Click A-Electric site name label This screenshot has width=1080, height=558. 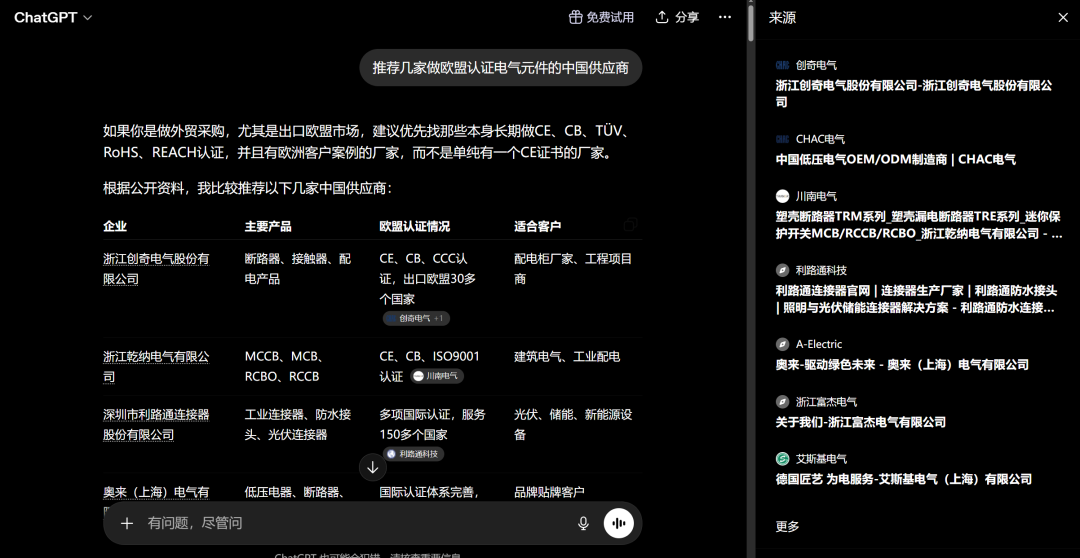coord(819,344)
